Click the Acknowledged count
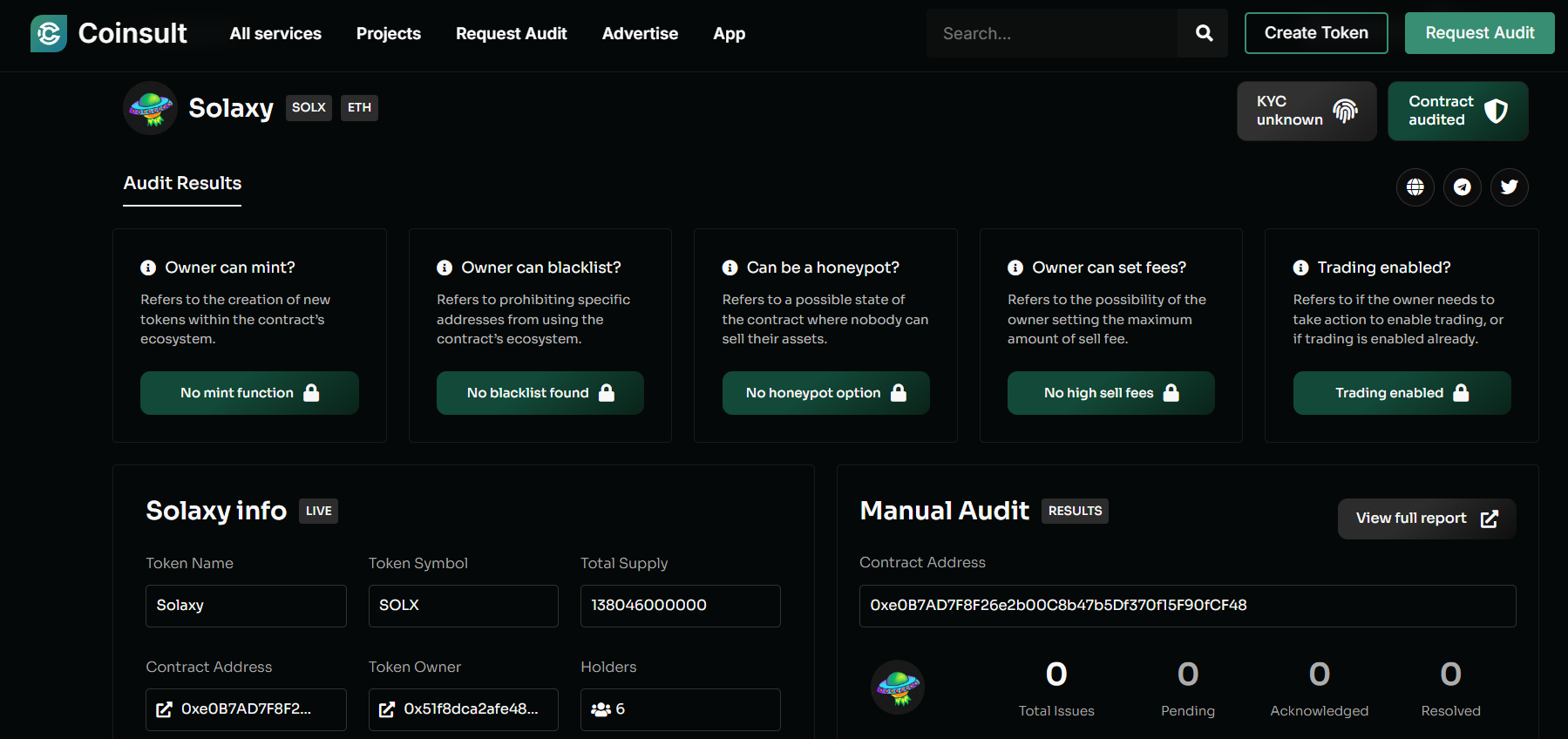 1320,674
